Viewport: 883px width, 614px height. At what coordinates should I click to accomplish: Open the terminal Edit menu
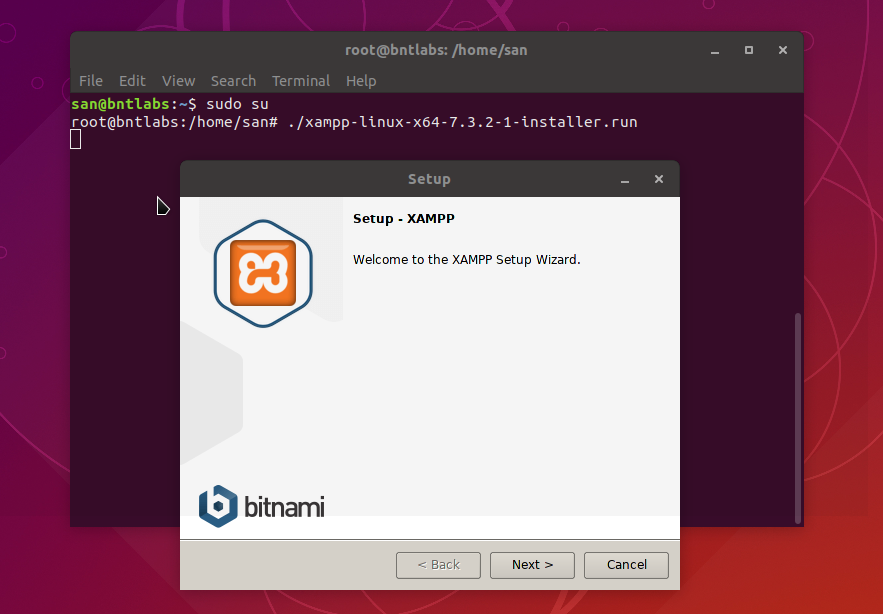pos(132,81)
